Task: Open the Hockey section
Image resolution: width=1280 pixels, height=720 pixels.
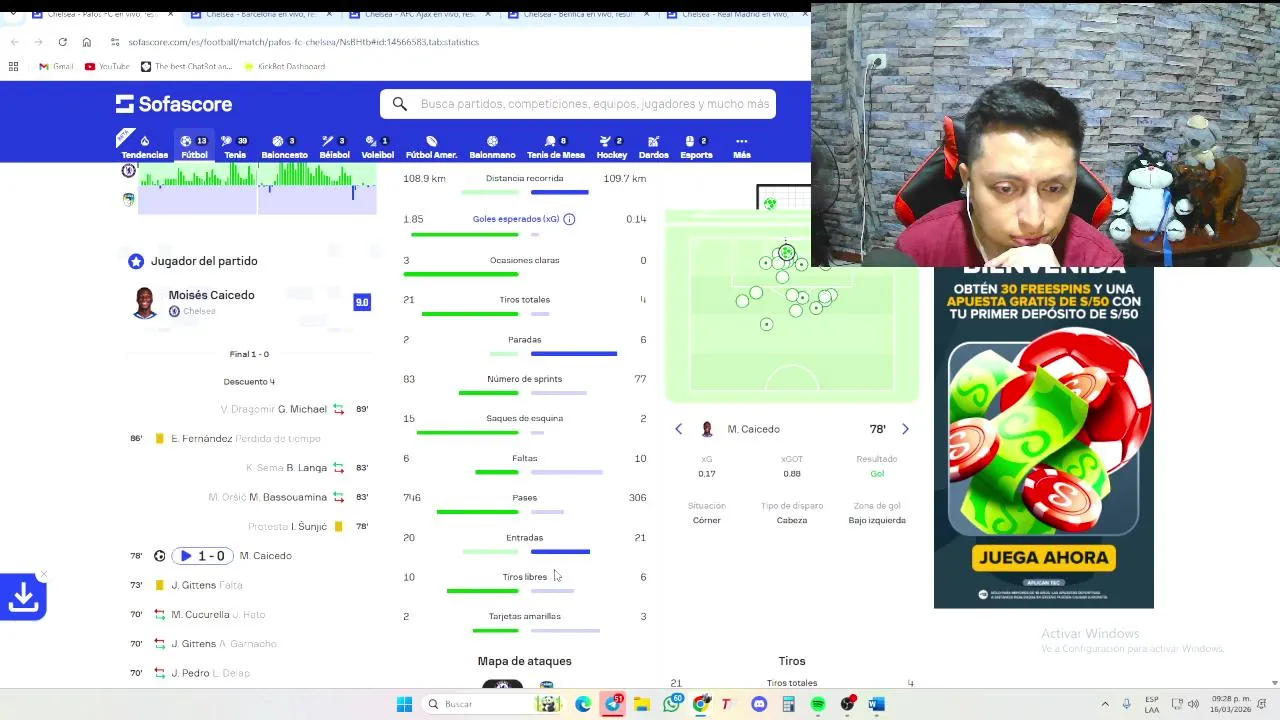Action: [x=611, y=147]
